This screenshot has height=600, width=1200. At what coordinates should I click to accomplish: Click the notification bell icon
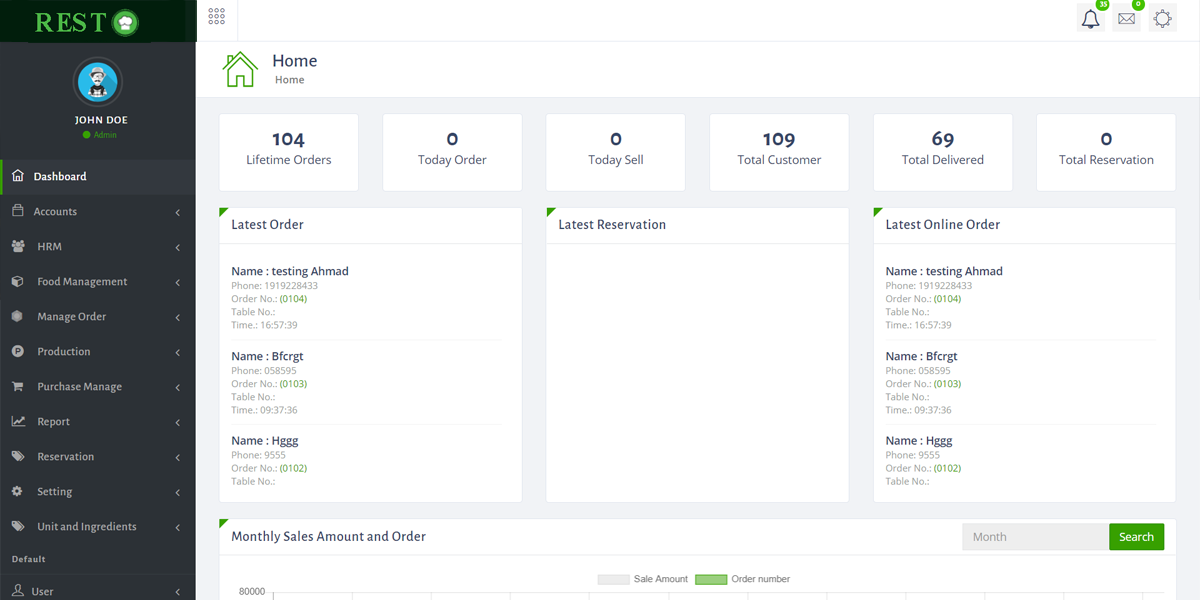(1091, 19)
